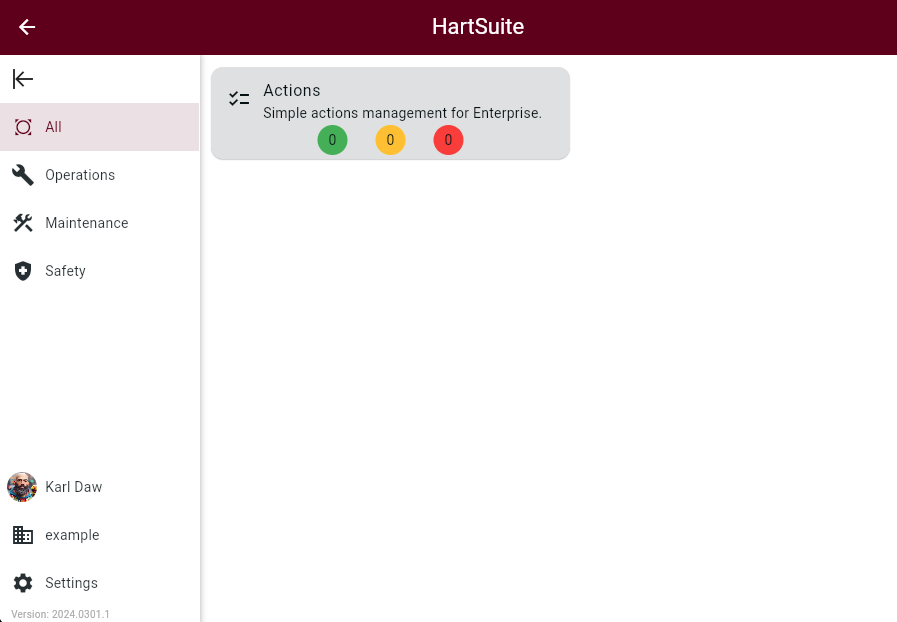897x622 pixels.
Task: Click the Maintenance tools icon
Action: pos(22,223)
